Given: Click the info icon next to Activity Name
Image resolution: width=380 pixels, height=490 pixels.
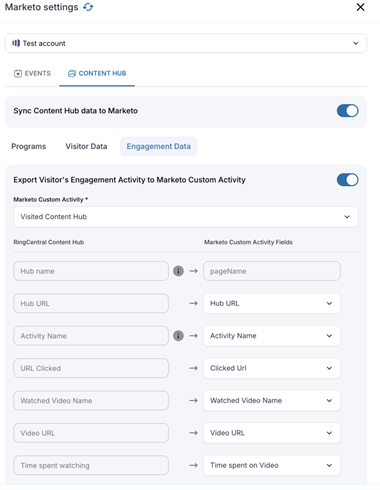Looking at the screenshot, I should (x=178, y=336).
